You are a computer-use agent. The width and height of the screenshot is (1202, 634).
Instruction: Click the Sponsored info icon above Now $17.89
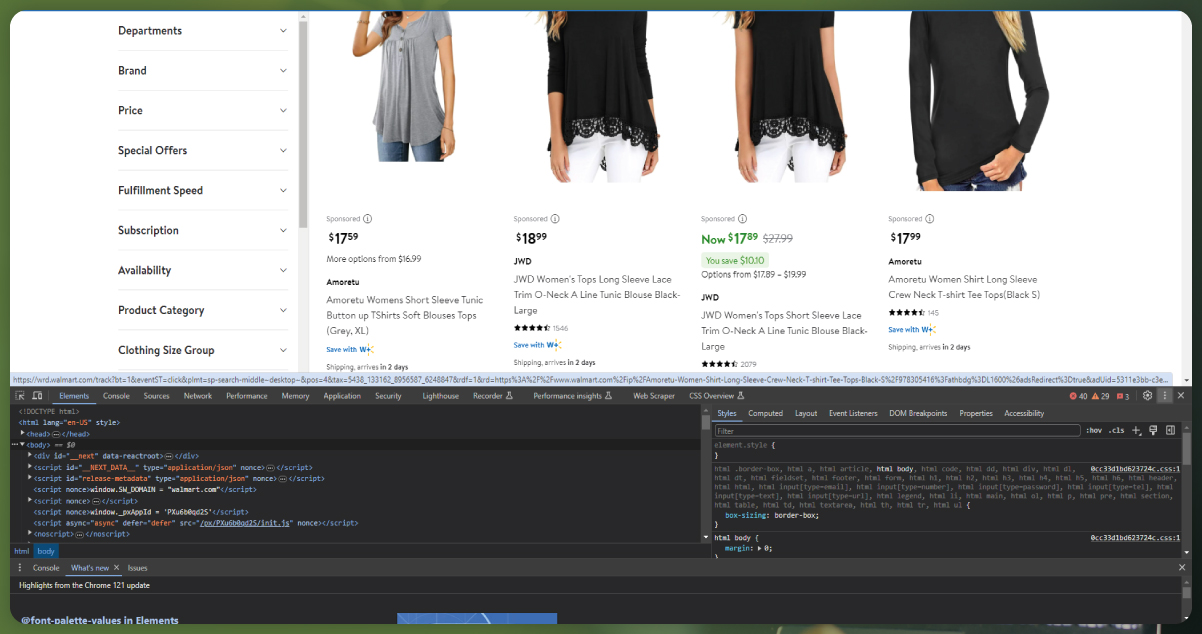(742, 219)
